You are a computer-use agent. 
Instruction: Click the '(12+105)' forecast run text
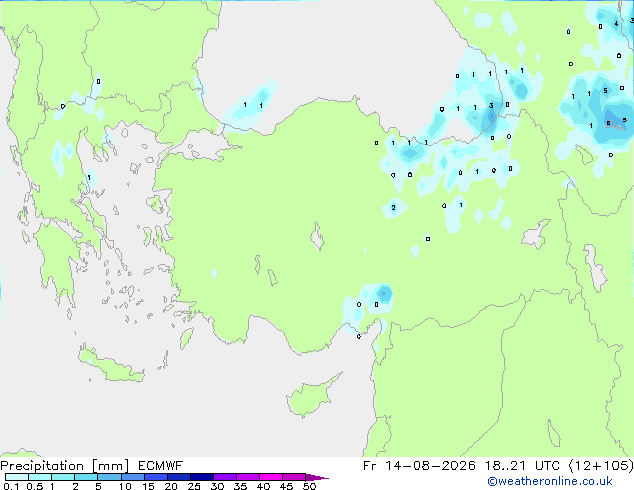pyautogui.click(x=601, y=466)
